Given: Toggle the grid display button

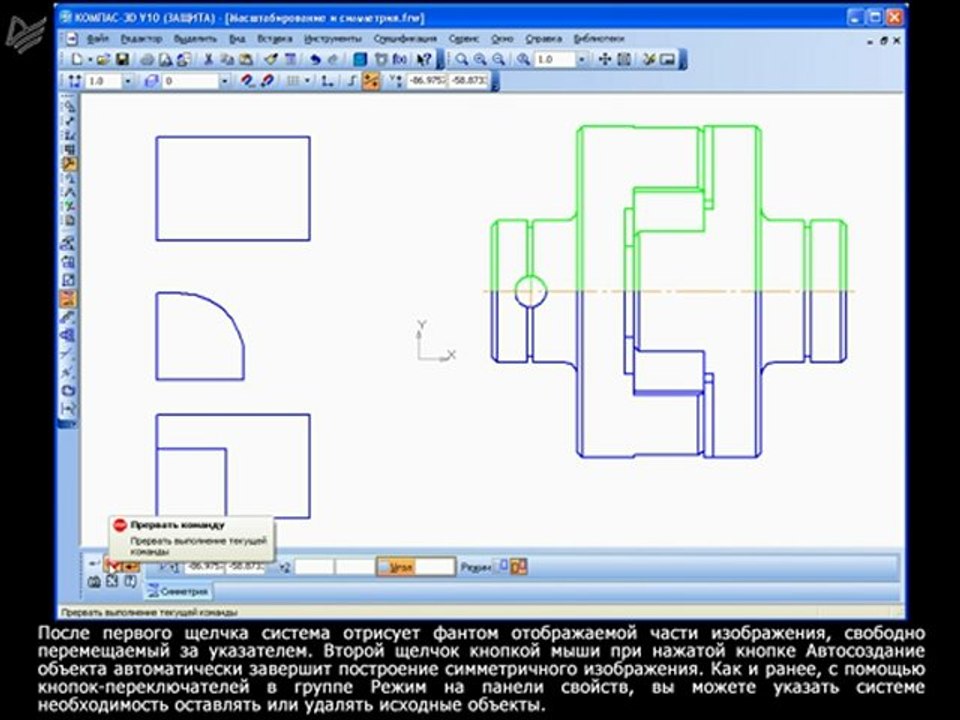Looking at the screenshot, I should click(x=293, y=81).
